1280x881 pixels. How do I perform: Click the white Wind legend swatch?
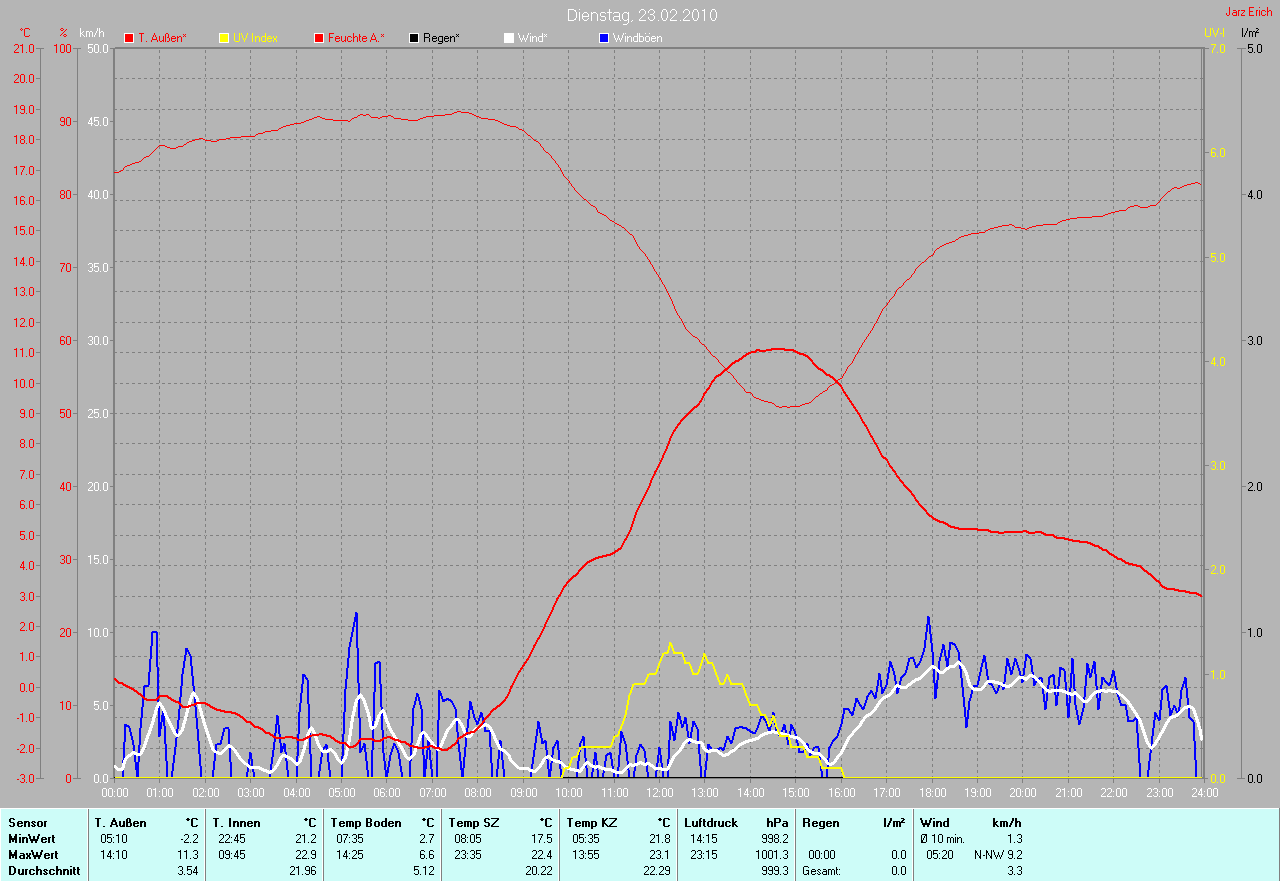tap(508, 38)
